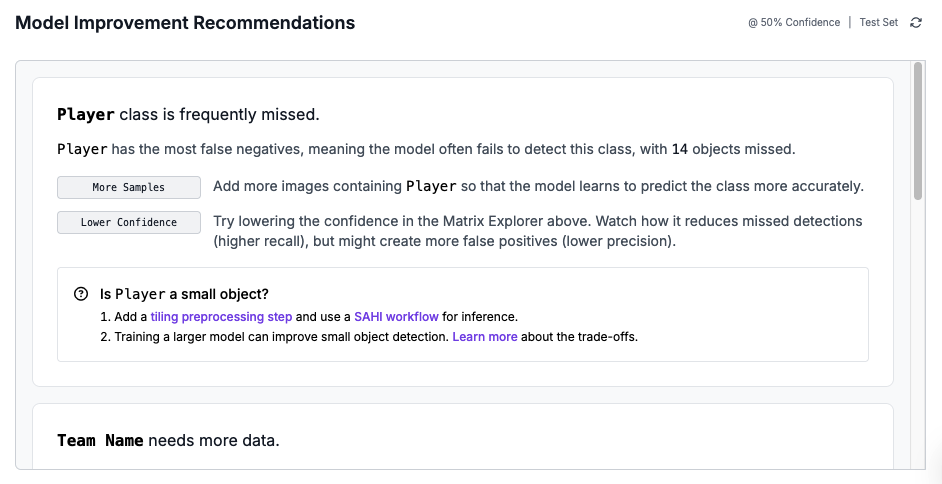The image size is (942, 484).
Task: Open the Learn more link about trade-offs
Action: [x=485, y=337]
